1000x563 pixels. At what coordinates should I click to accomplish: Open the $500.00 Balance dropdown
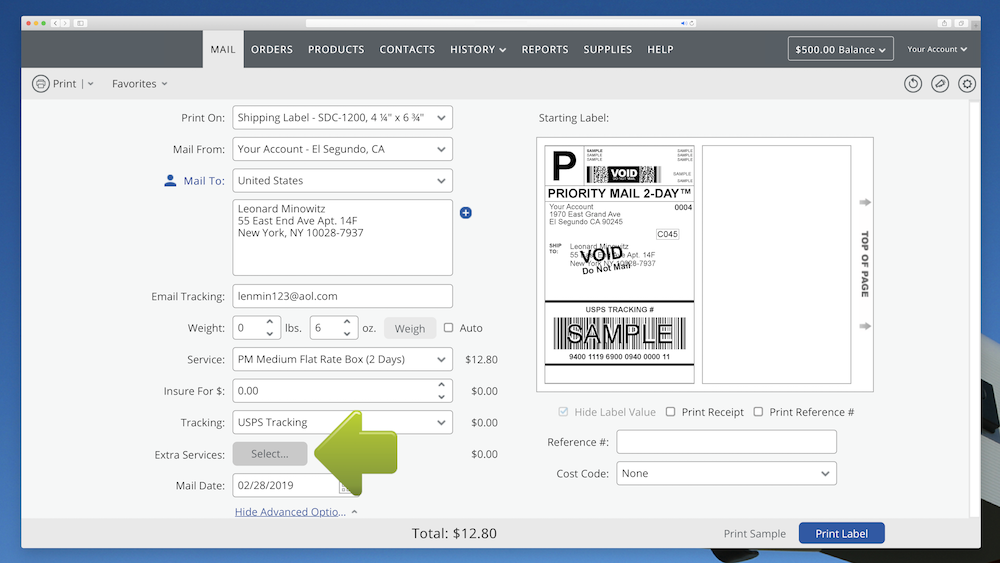point(841,49)
